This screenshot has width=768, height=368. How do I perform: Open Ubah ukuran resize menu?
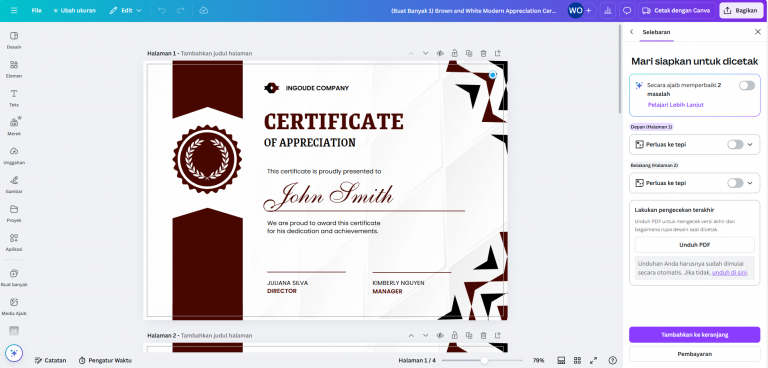click(74, 10)
